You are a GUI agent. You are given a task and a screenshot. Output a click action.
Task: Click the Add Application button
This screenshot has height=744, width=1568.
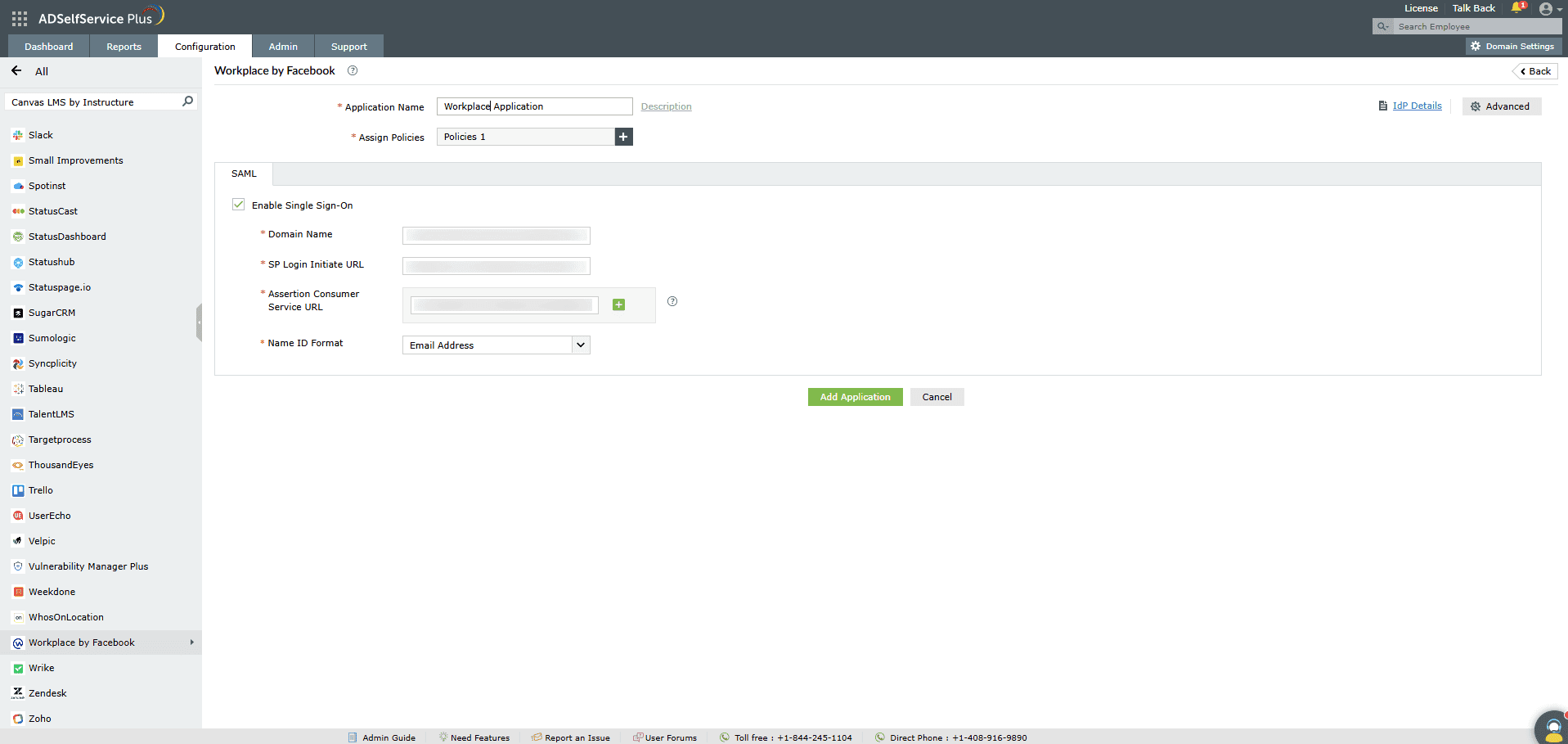pyautogui.click(x=855, y=396)
